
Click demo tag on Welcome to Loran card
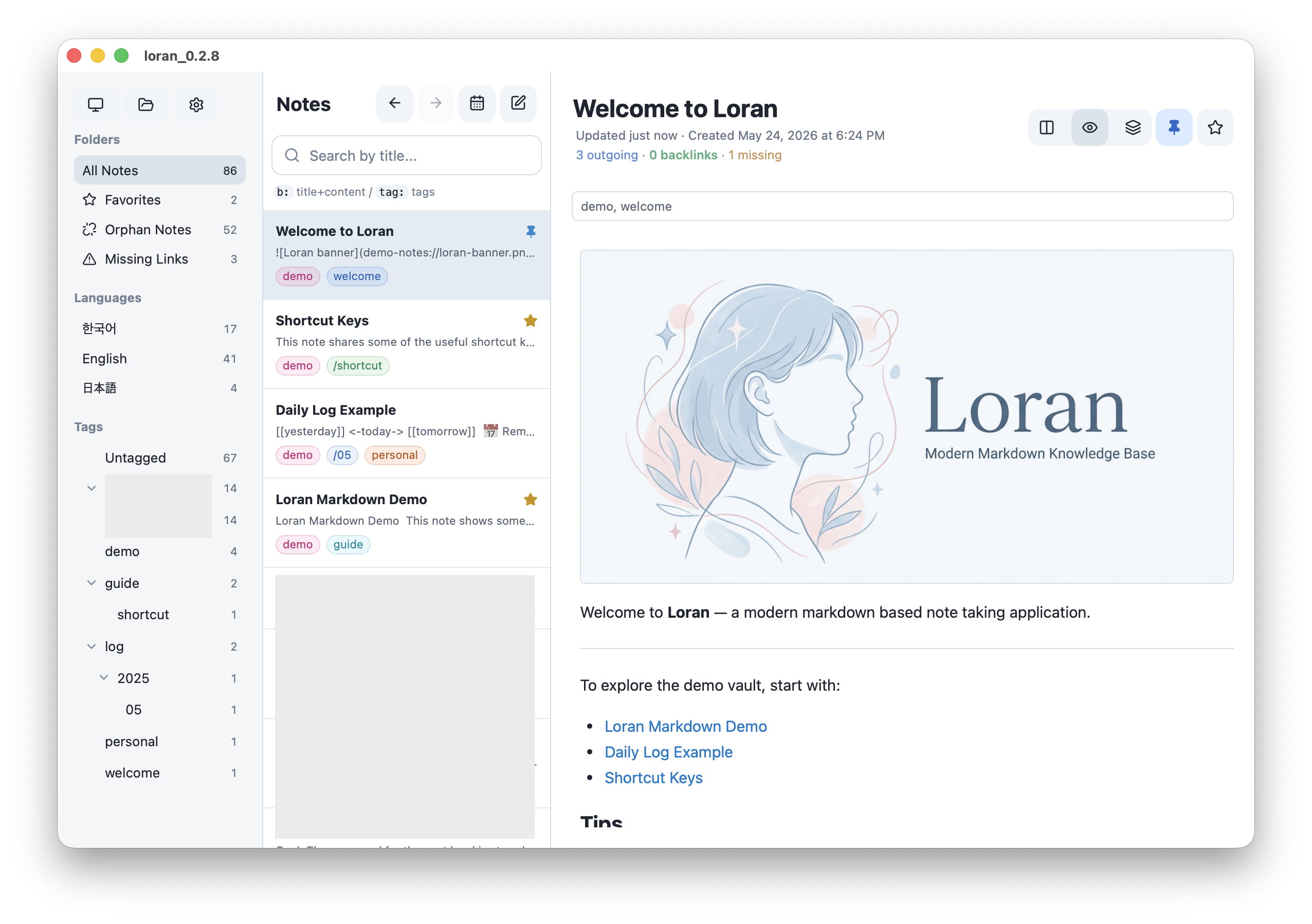pos(298,276)
